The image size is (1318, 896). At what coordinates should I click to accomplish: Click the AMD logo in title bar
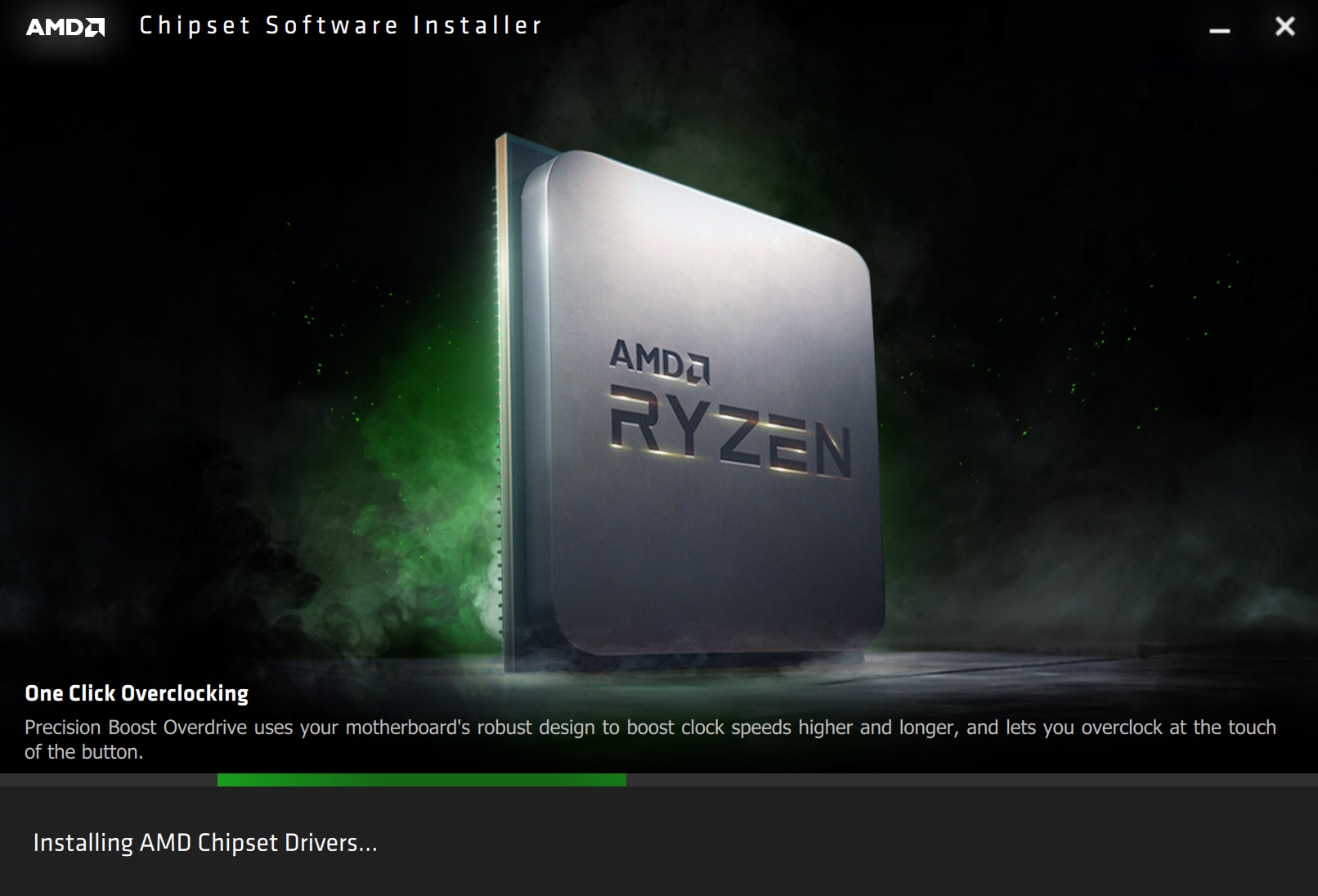click(x=65, y=27)
